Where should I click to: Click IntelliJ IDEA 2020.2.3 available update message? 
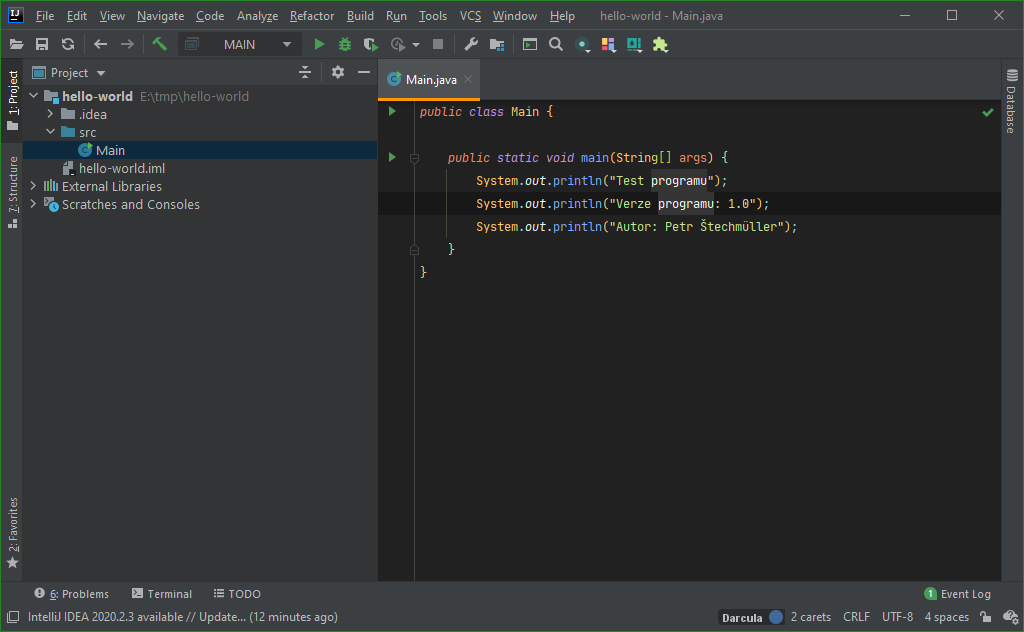(182, 616)
